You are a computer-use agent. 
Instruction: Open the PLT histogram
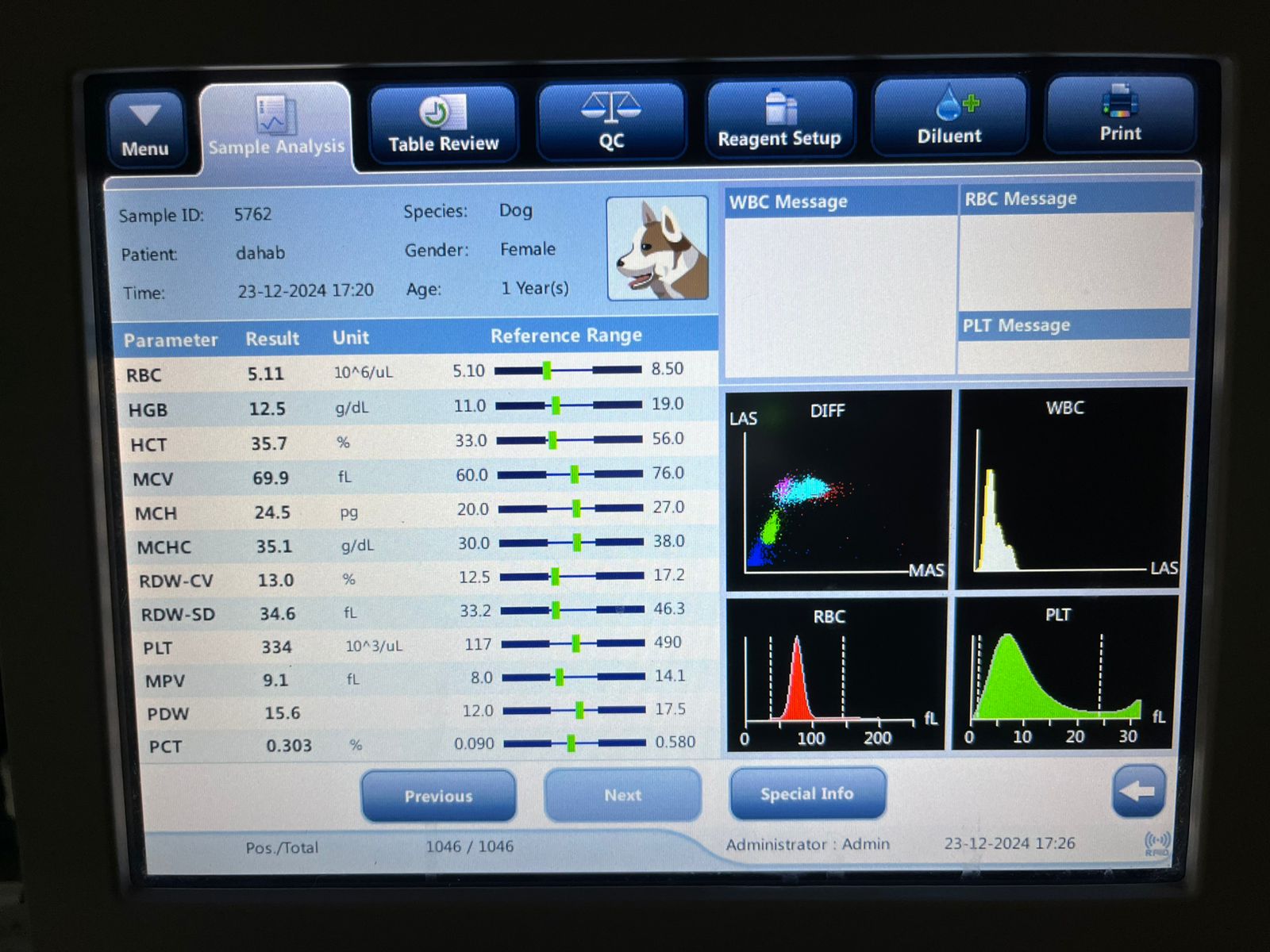tap(1066, 672)
